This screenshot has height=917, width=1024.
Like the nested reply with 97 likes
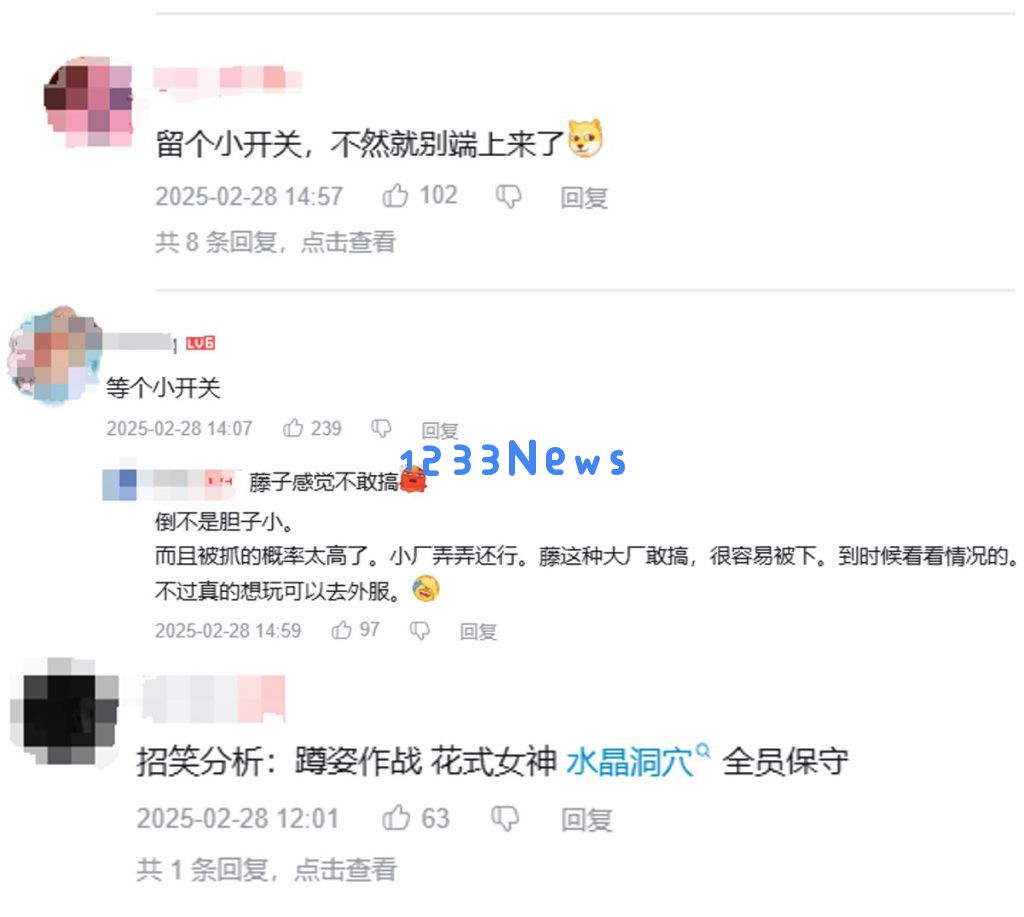coord(342,630)
